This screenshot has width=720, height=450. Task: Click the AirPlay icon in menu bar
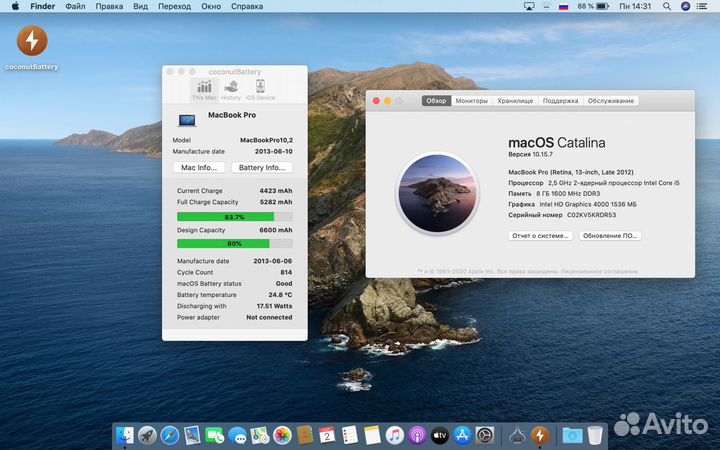pos(529,6)
